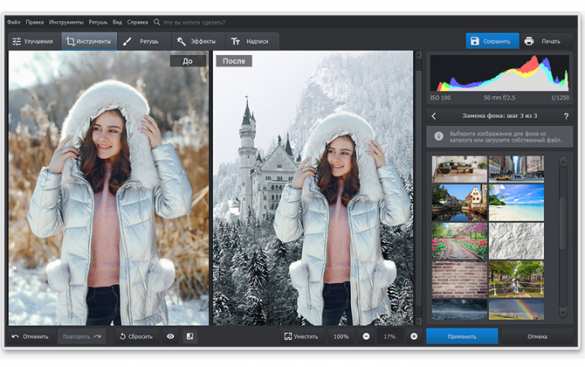Open the Файл menu
The width and height of the screenshot is (585, 367).
point(13,22)
